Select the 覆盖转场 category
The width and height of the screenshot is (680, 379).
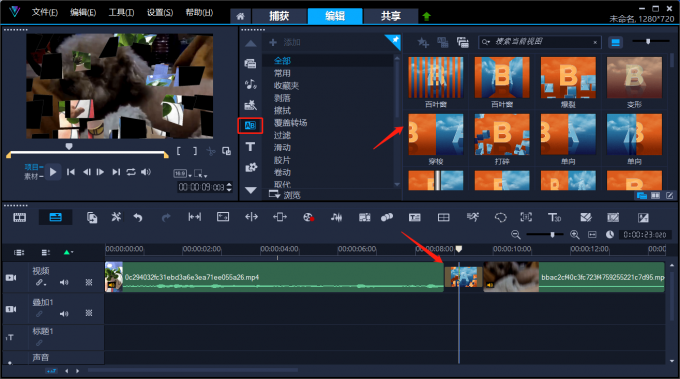(291, 123)
